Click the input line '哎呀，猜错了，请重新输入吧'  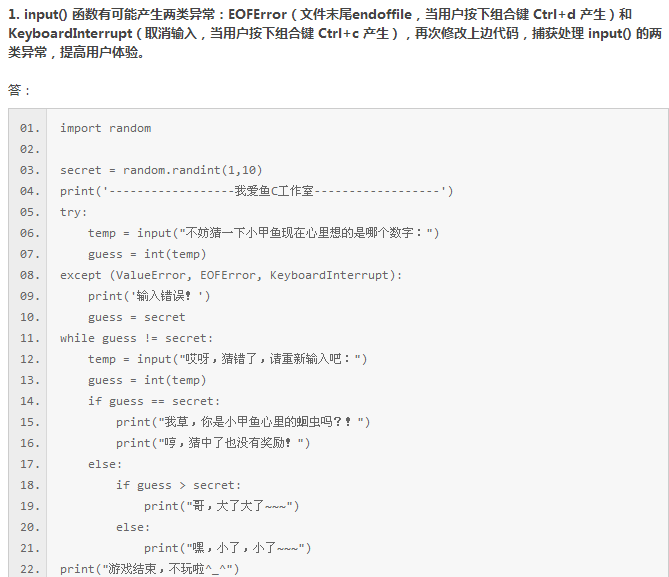point(227,359)
